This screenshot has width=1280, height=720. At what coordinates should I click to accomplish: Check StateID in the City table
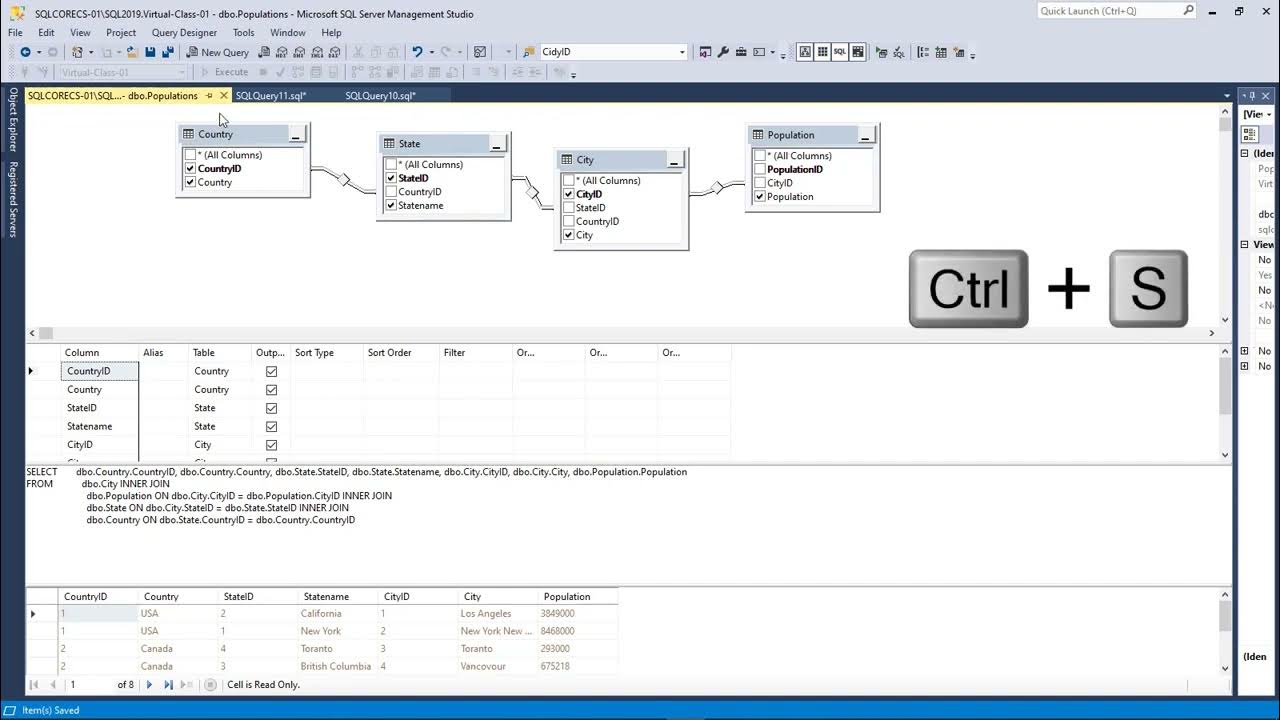(568, 208)
